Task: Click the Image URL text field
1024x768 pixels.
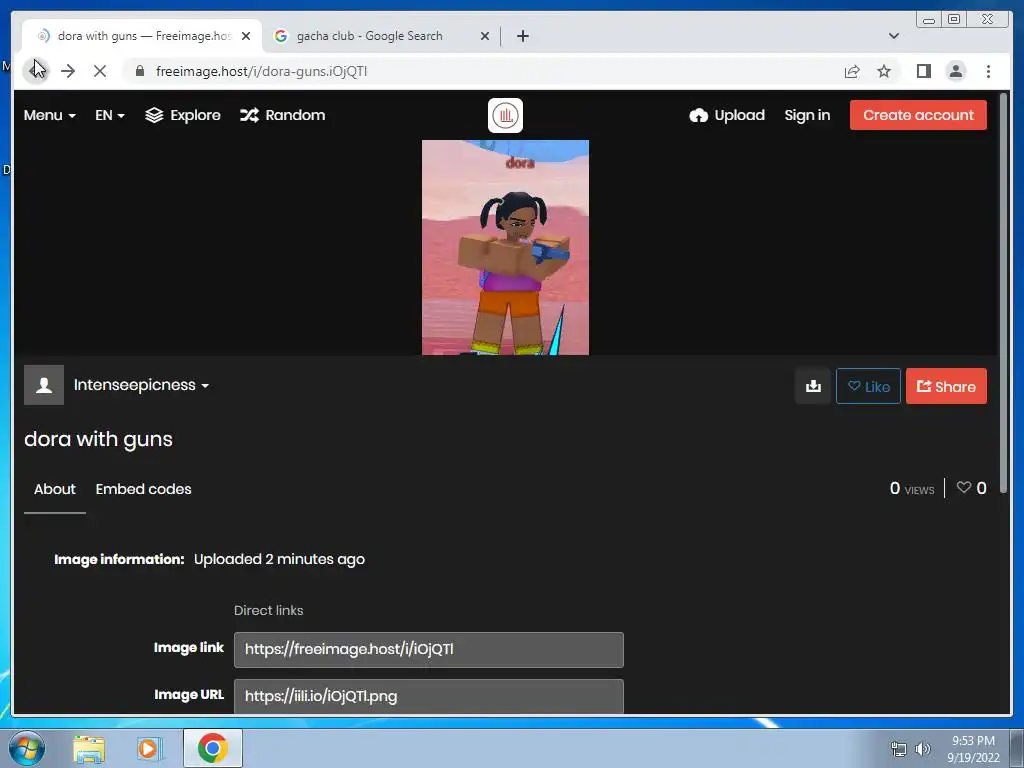Action: pos(429,696)
